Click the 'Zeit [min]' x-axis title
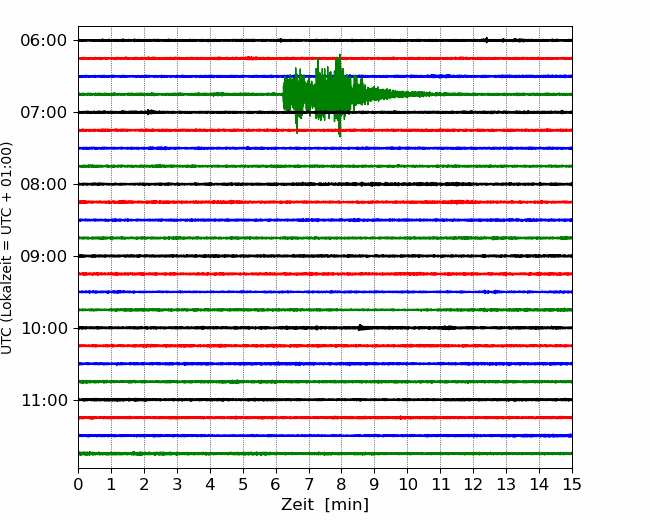The height and width of the screenshot is (520, 650). coord(325,505)
